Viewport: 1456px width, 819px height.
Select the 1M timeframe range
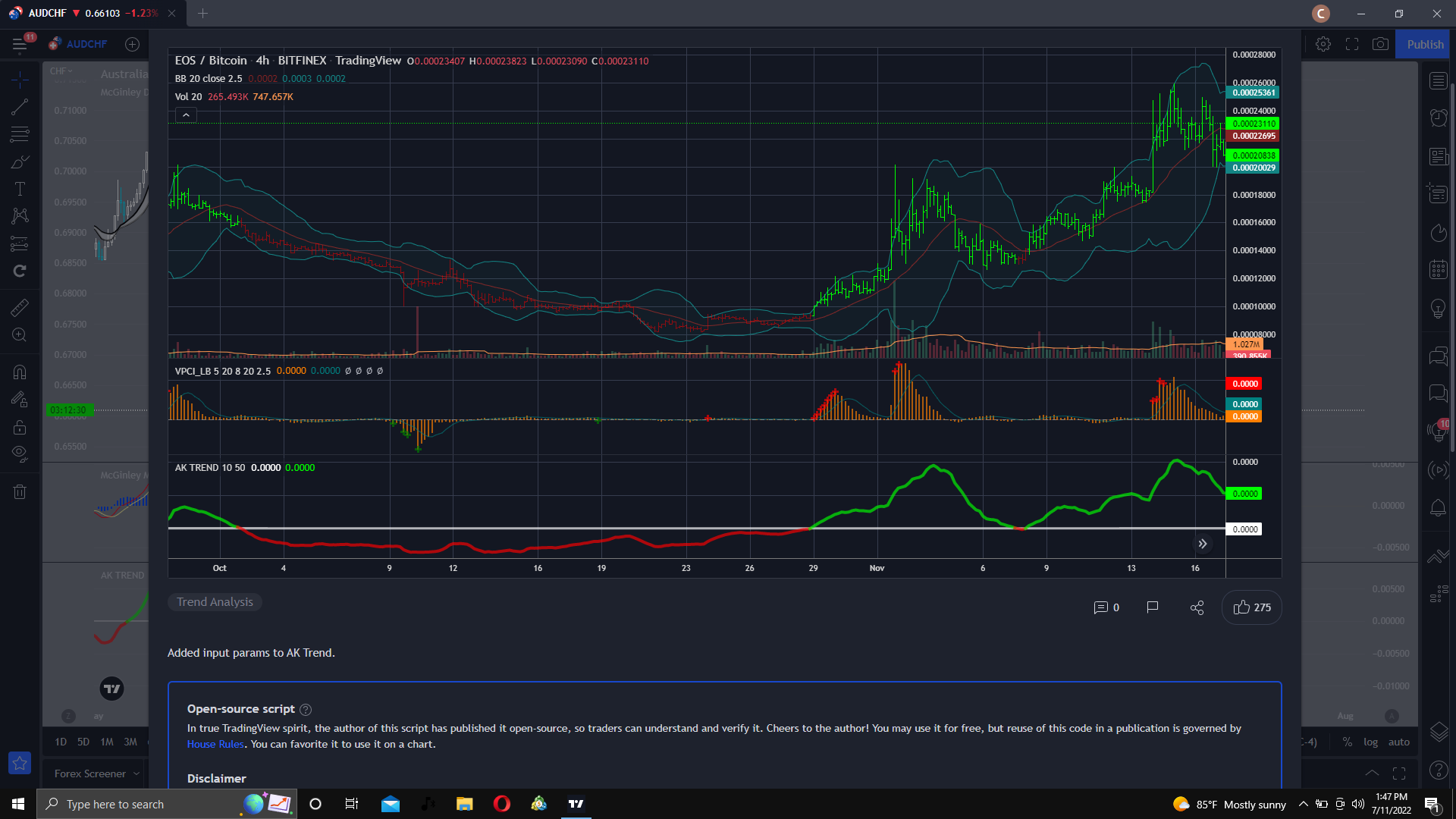tap(107, 742)
